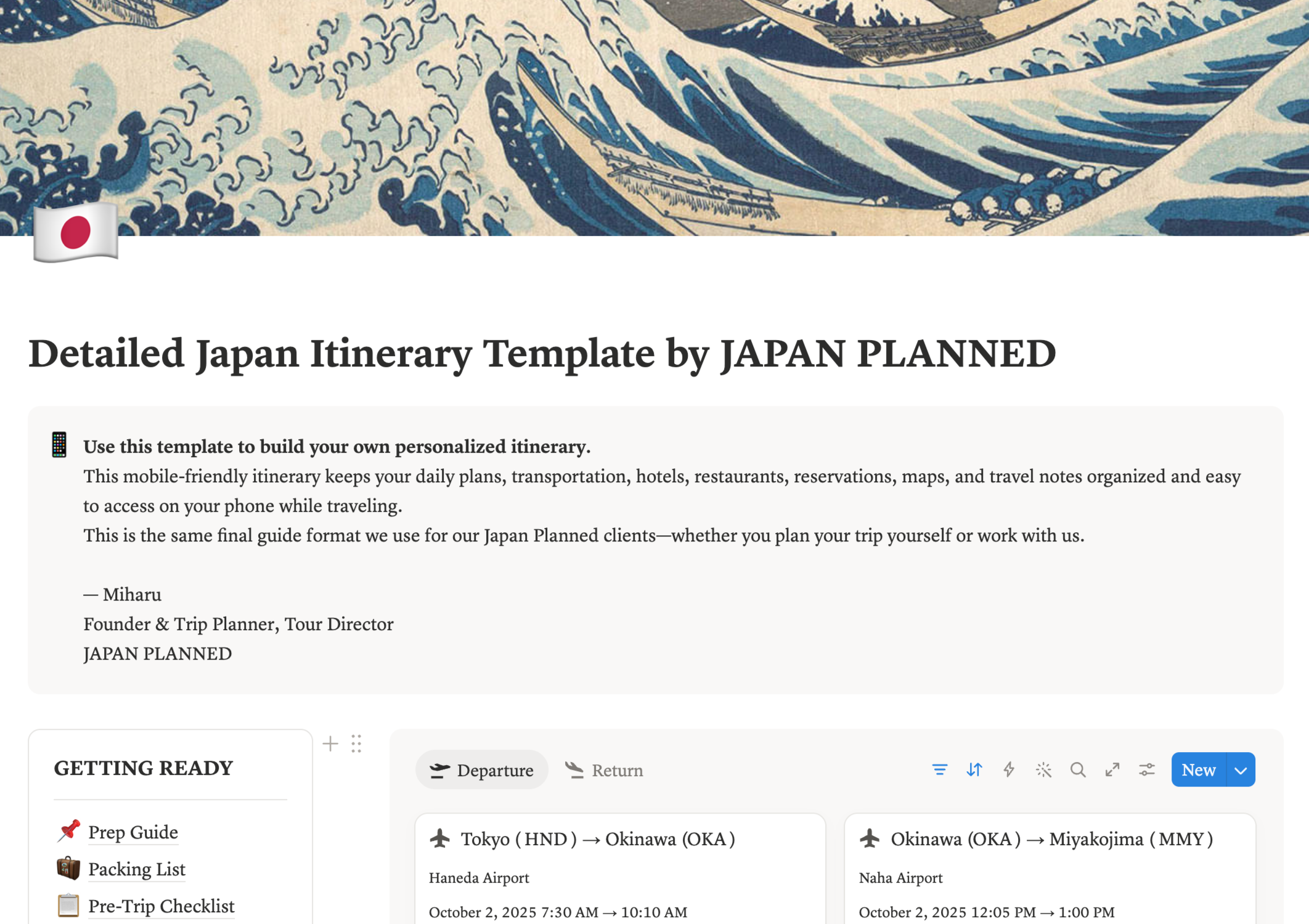Click the suitcase icon next to Packing List
The image size is (1309, 924).
click(x=69, y=868)
